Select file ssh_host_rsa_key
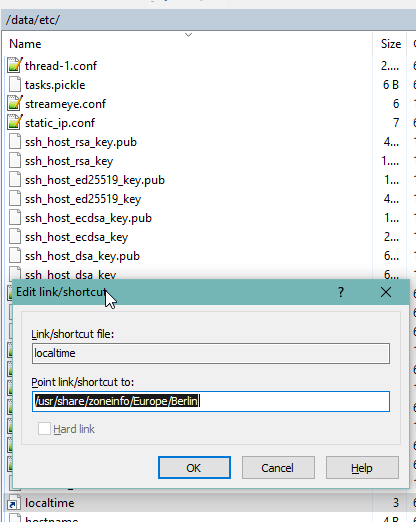The image size is (416, 522). [69, 161]
